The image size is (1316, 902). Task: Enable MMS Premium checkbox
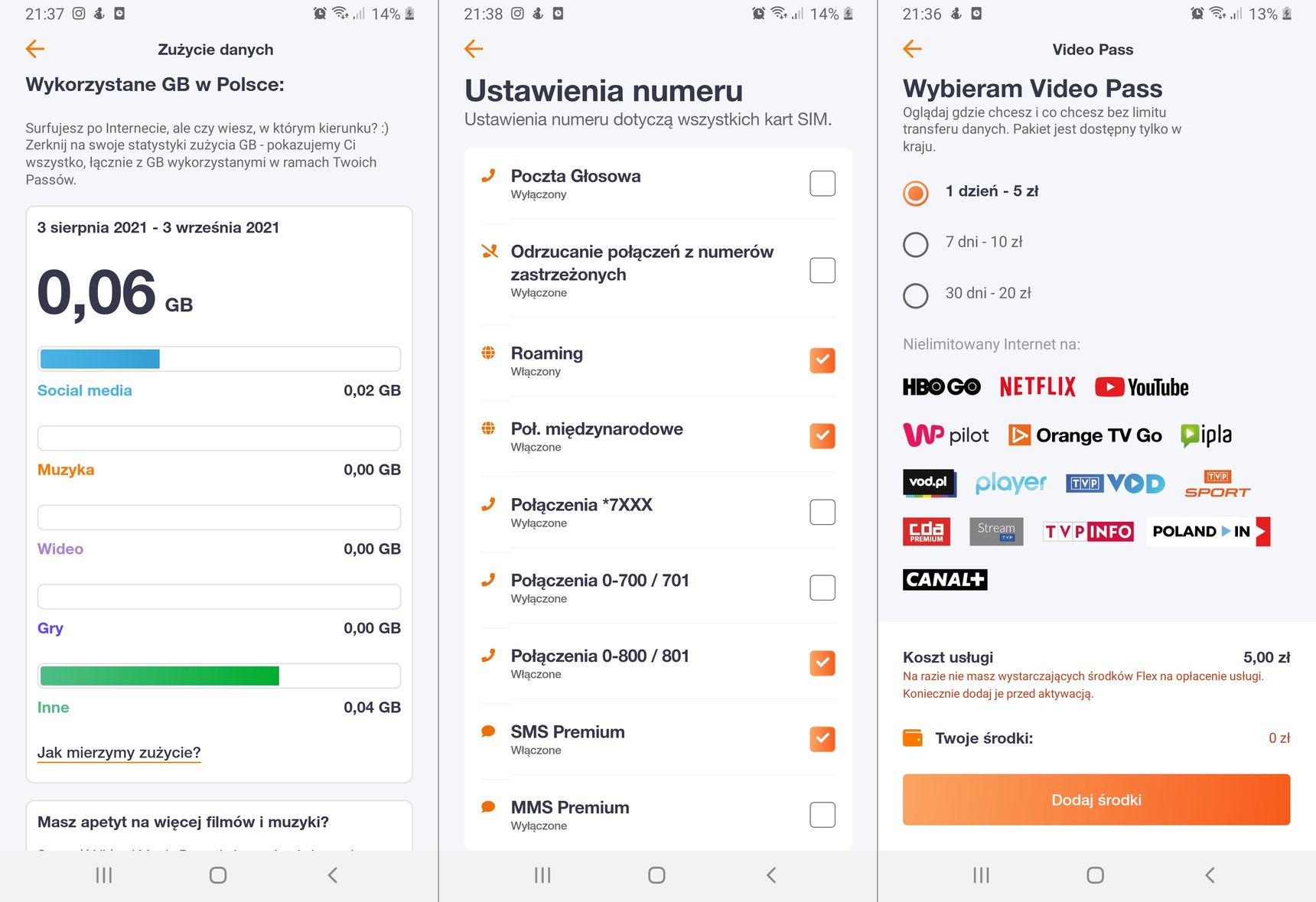pos(822,815)
